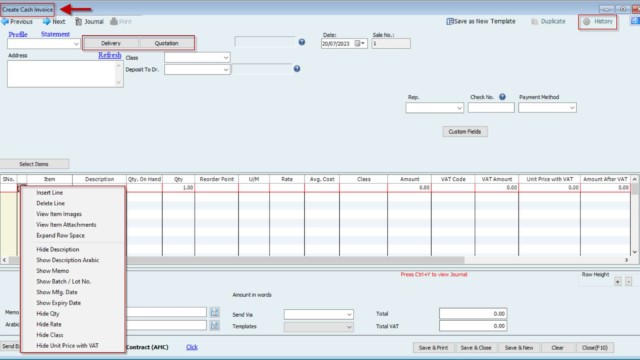Click the Avg. Cost column header

pos(322,179)
